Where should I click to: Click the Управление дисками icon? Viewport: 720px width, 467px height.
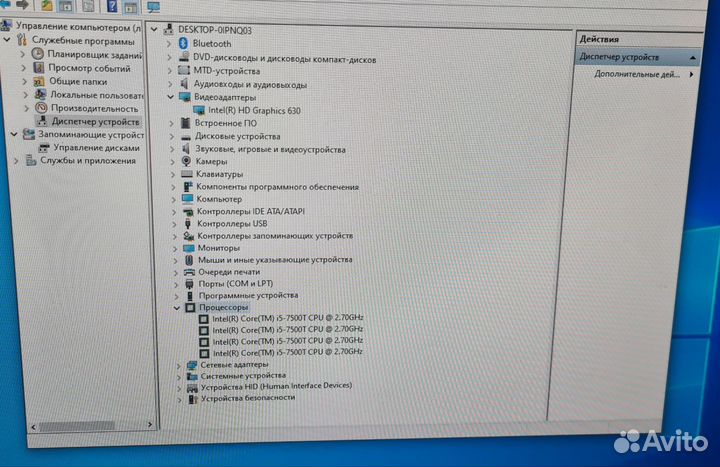[x=44, y=148]
